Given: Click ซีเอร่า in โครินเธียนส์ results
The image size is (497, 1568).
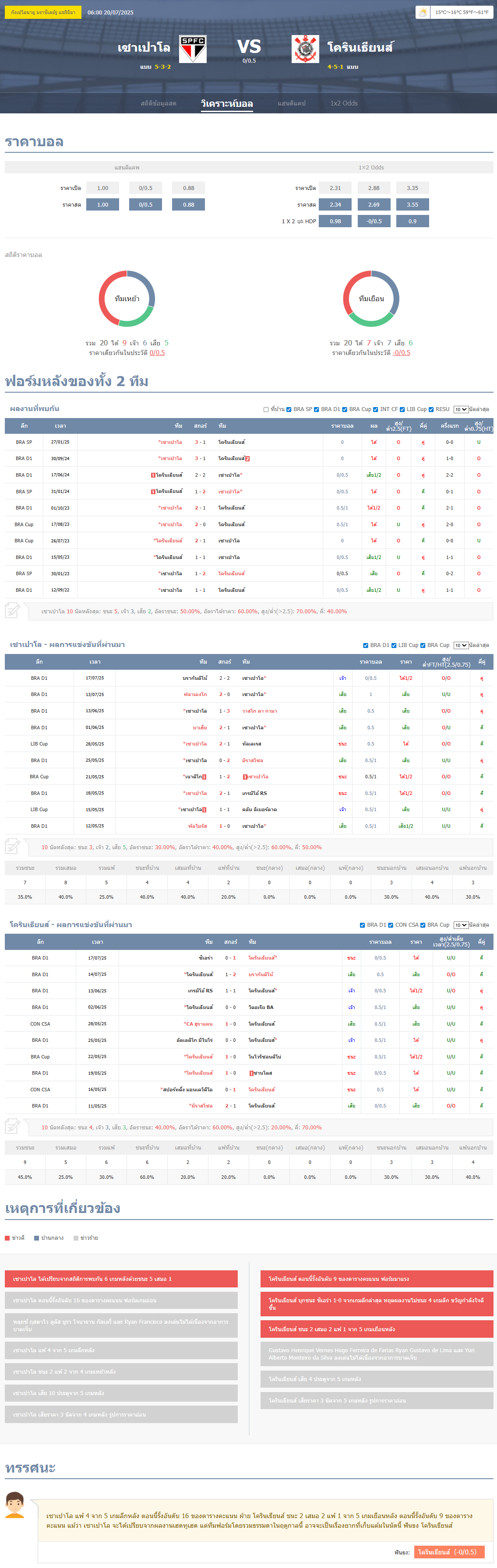Looking at the screenshot, I should [206, 958].
